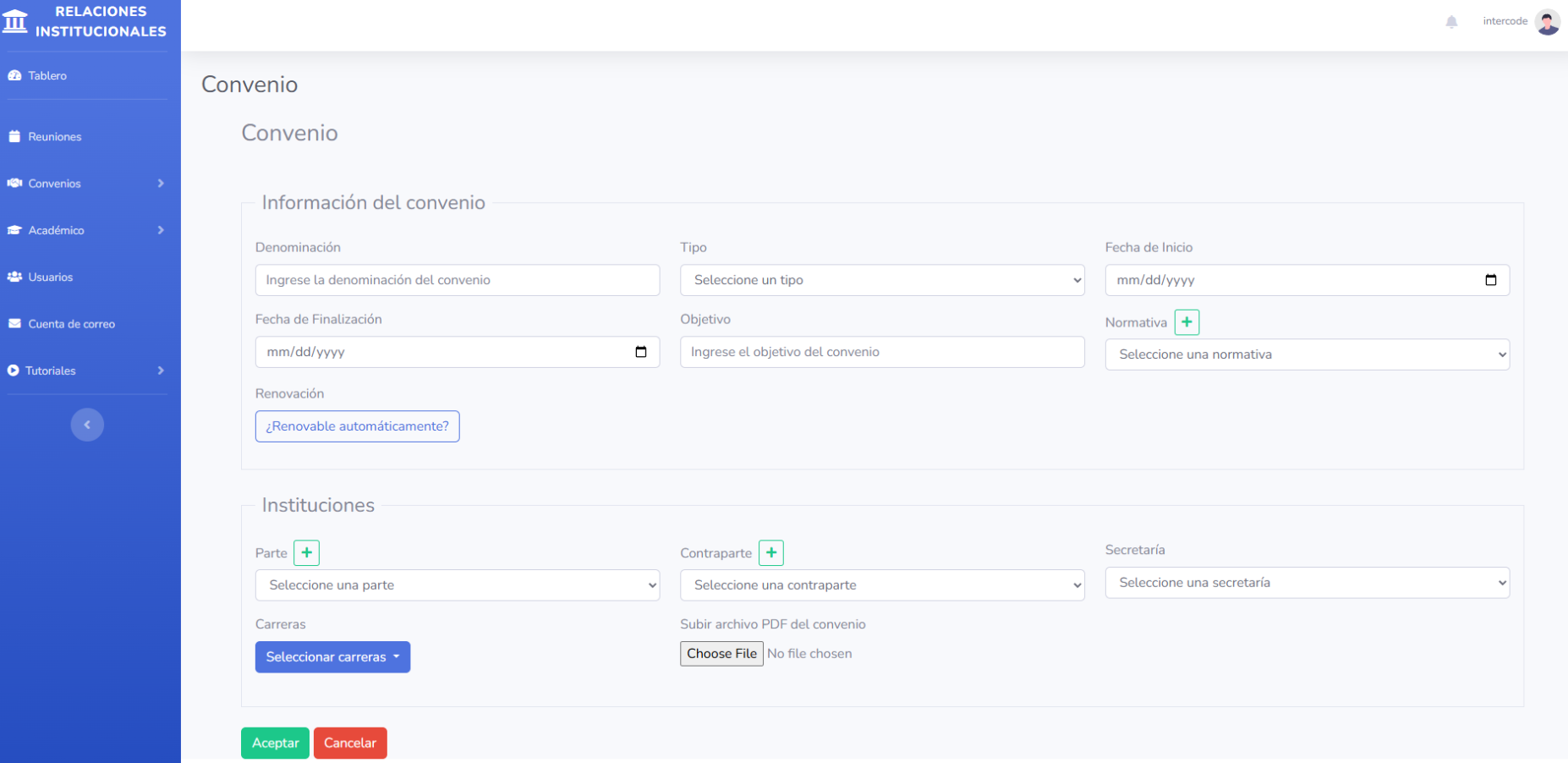Screen dimensions: 1568x763
Task: Click the notification bell icon
Action: (1451, 22)
